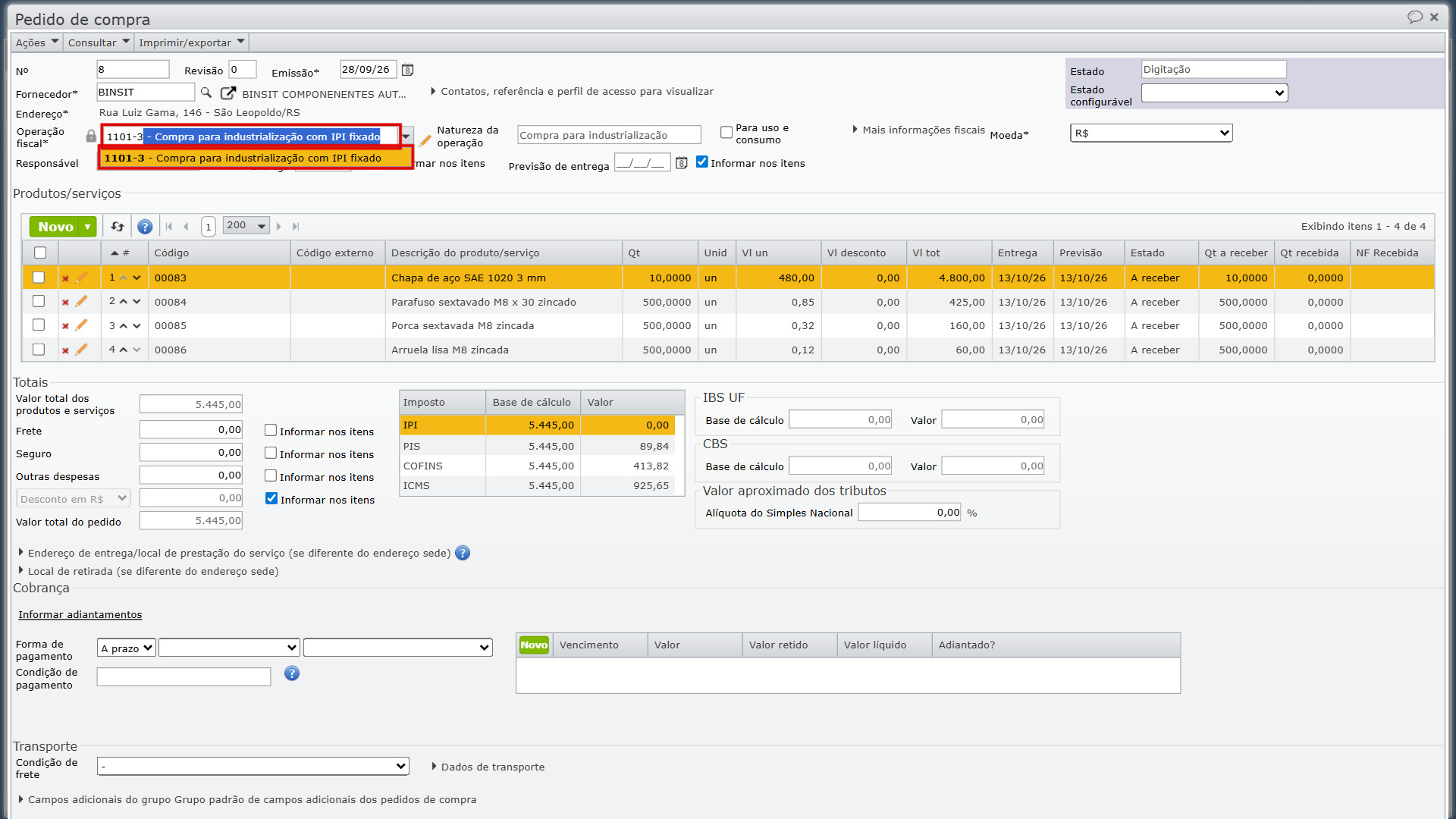Viewport: 1456px width, 819px height.
Task: Toggle the select-all checkbox in grid header
Action: click(40, 253)
